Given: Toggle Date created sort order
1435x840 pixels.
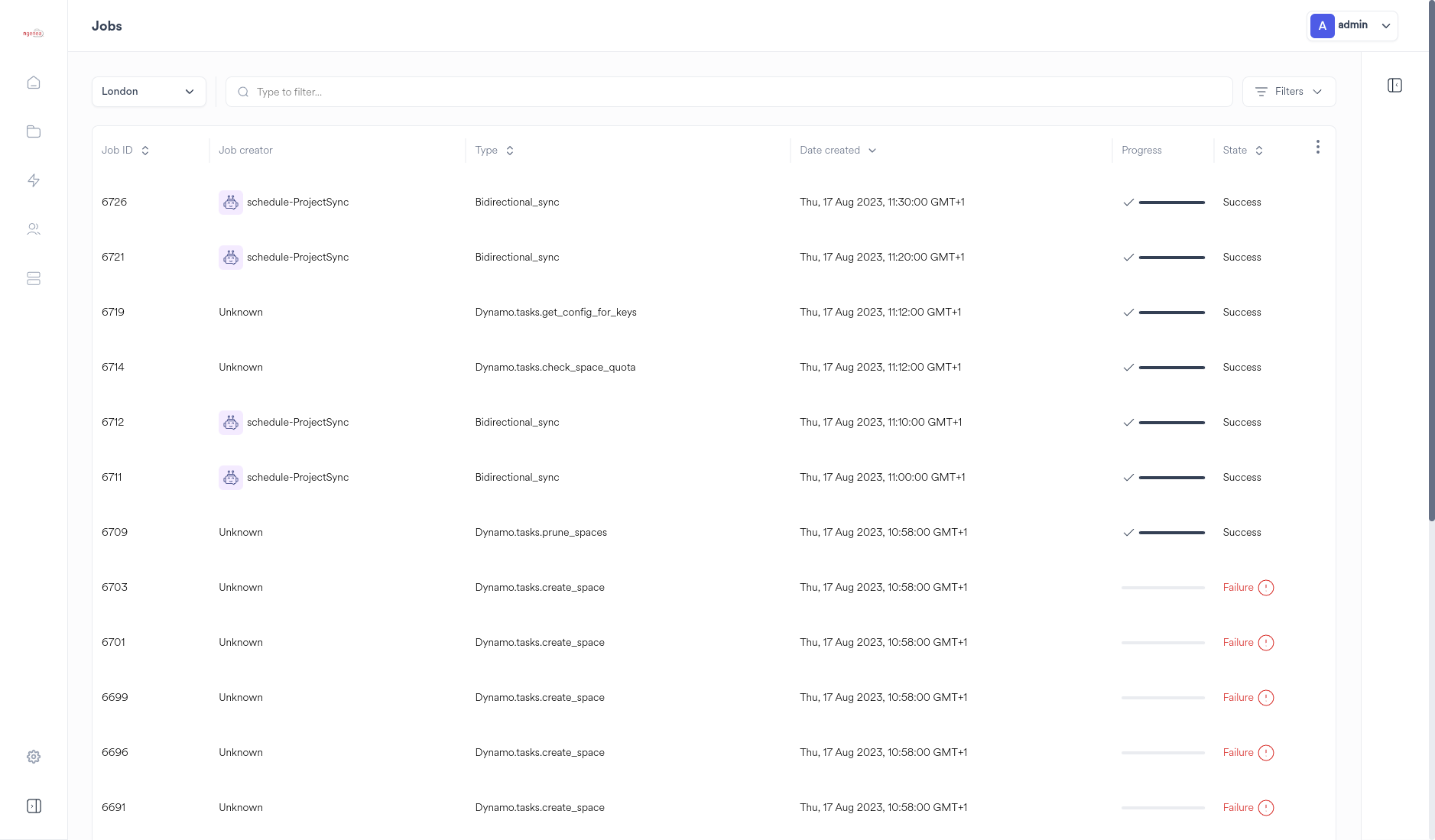Looking at the screenshot, I should point(872,150).
